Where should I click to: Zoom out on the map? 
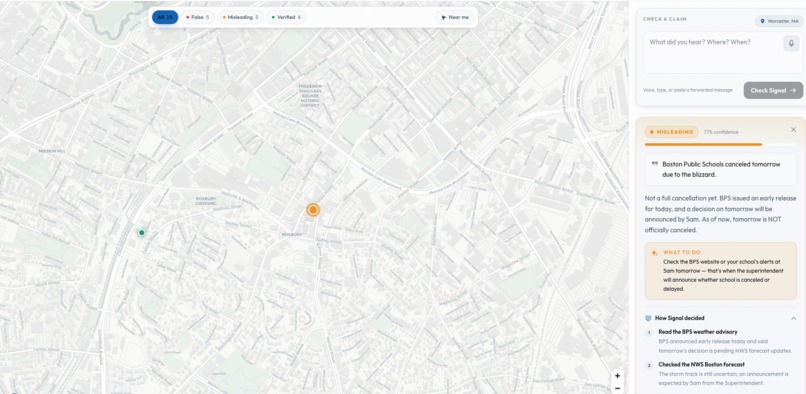[617, 388]
